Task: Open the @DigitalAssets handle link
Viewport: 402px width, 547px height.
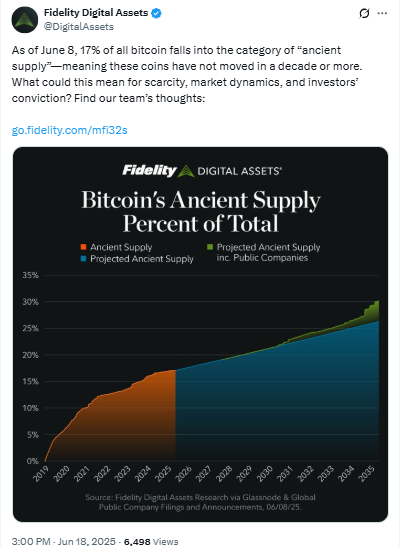Action: point(79,27)
